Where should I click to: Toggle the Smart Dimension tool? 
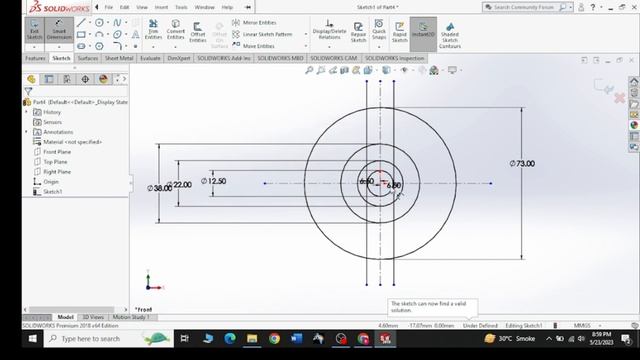(59, 29)
